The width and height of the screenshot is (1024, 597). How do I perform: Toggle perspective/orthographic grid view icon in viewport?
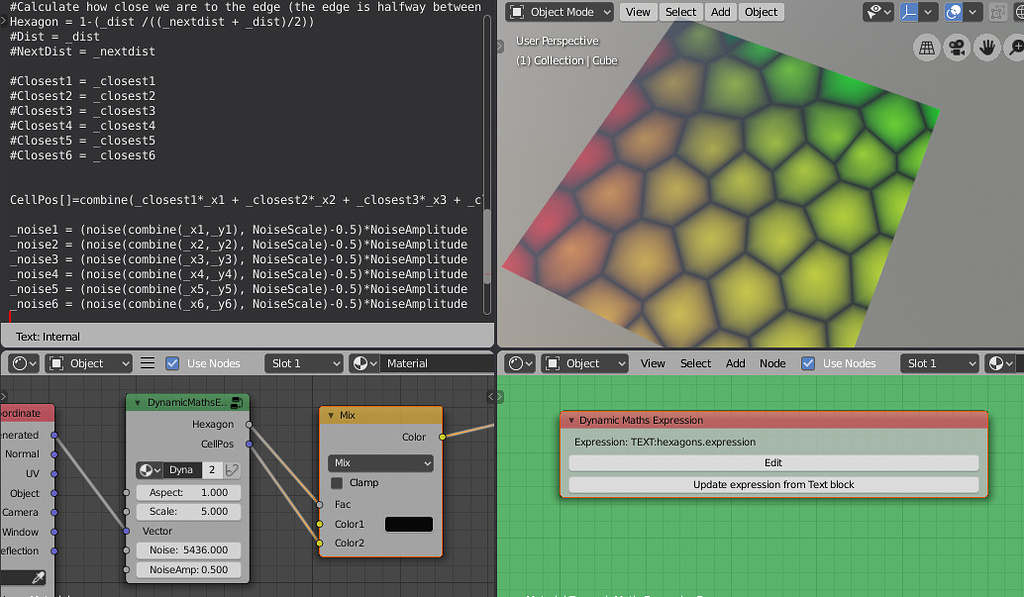click(926, 48)
